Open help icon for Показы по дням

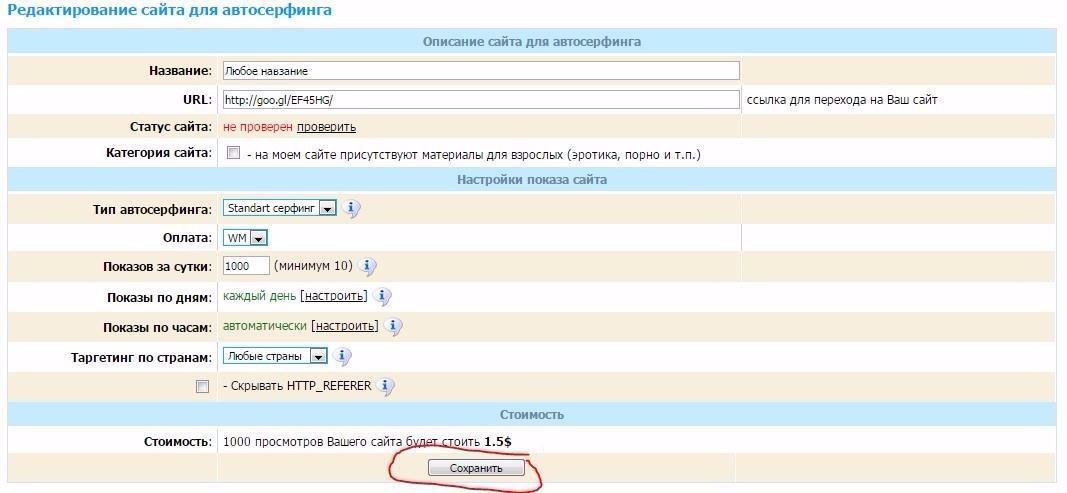[383, 297]
